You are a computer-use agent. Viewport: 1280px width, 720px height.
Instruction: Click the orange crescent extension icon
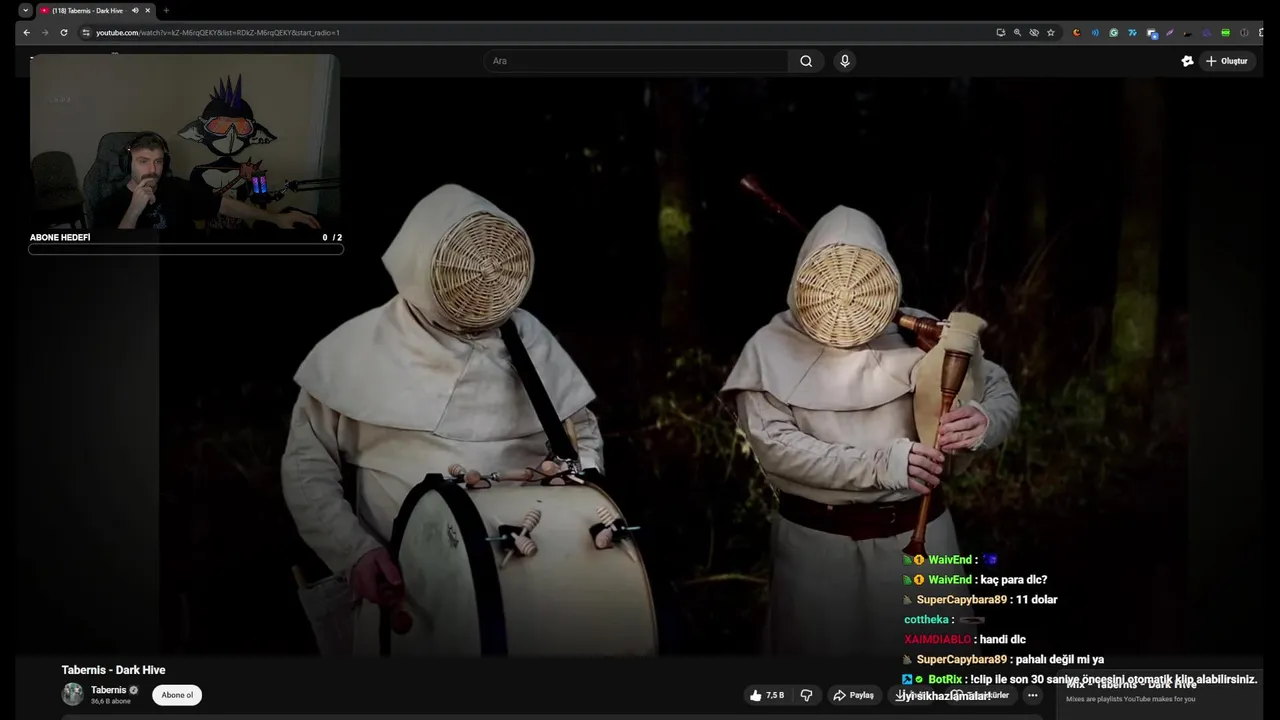pyautogui.click(x=1076, y=32)
